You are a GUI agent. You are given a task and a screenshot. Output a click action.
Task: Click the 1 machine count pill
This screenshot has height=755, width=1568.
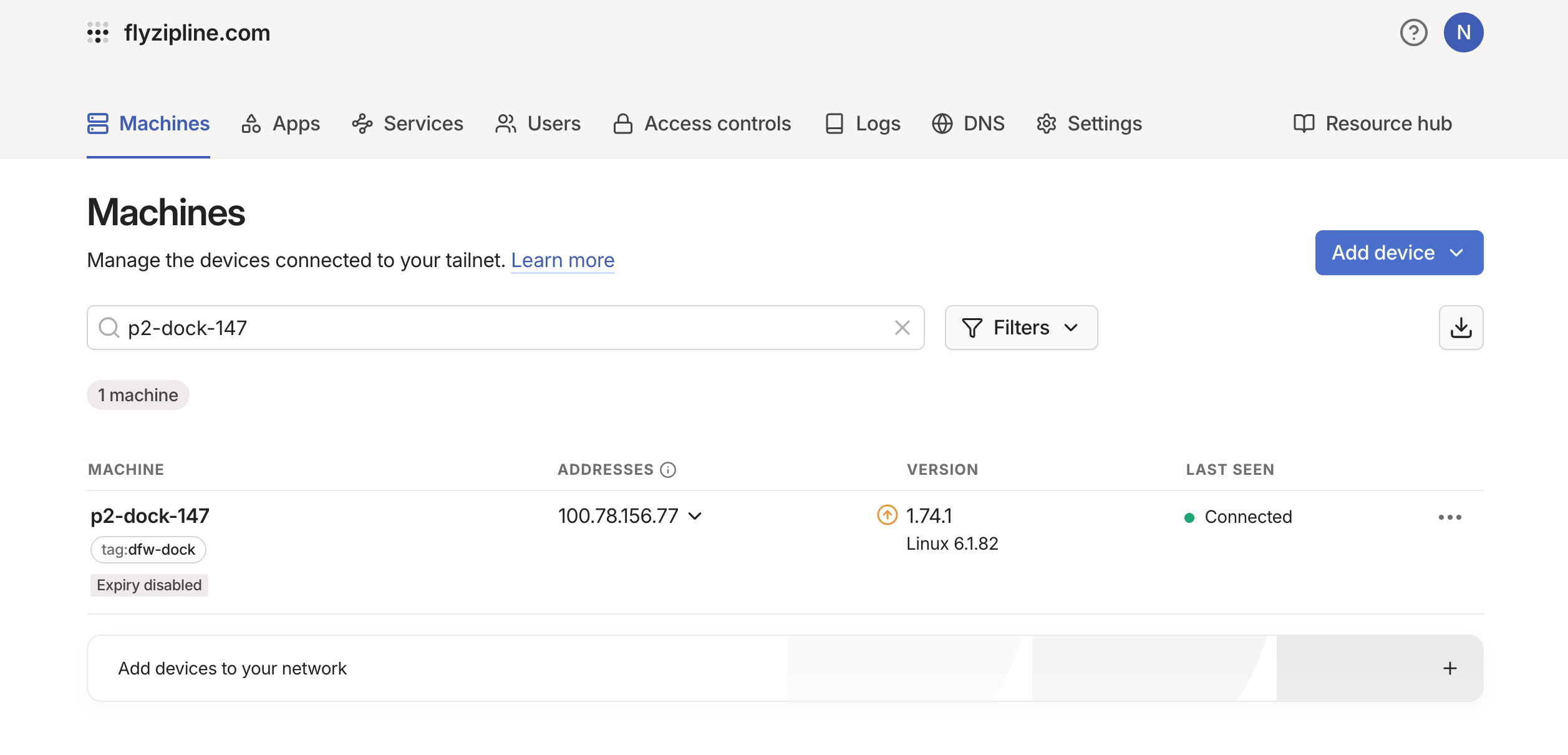pos(138,395)
